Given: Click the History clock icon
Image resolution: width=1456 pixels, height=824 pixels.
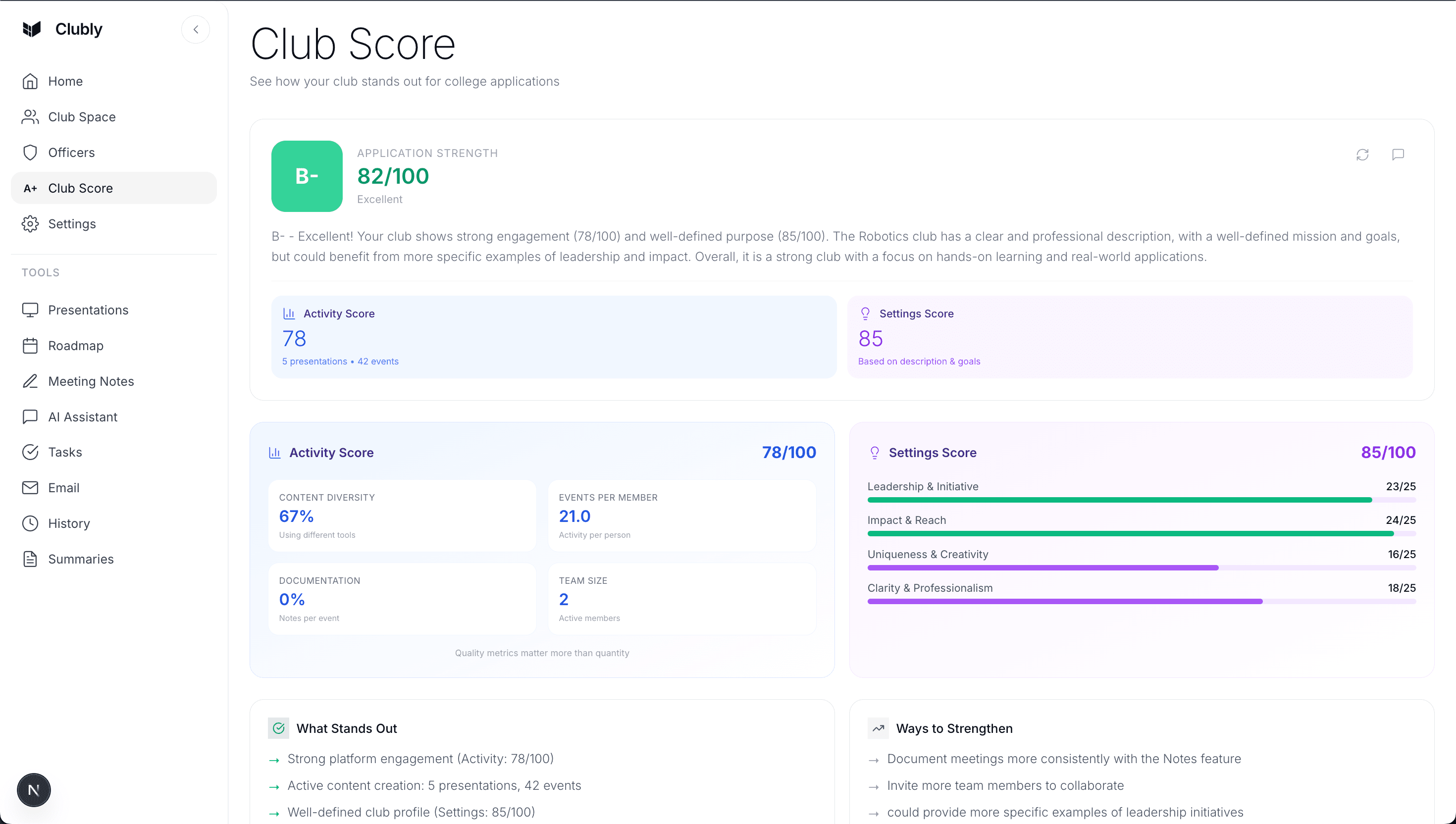Looking at the screenshot, I should (31, 523).
